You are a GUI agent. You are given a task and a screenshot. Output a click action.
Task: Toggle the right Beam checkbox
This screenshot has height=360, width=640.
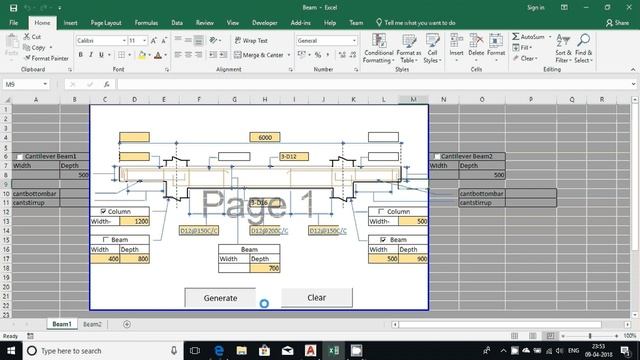click(x=383, y=240)
